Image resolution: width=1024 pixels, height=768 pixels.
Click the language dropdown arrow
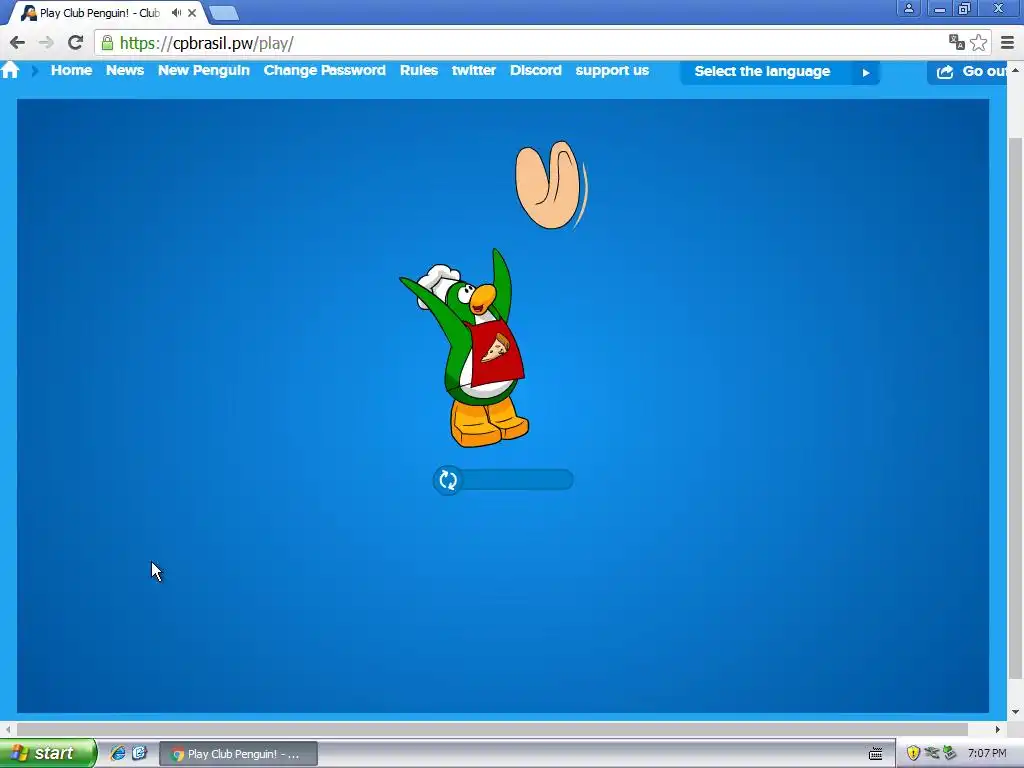point(866,72)
